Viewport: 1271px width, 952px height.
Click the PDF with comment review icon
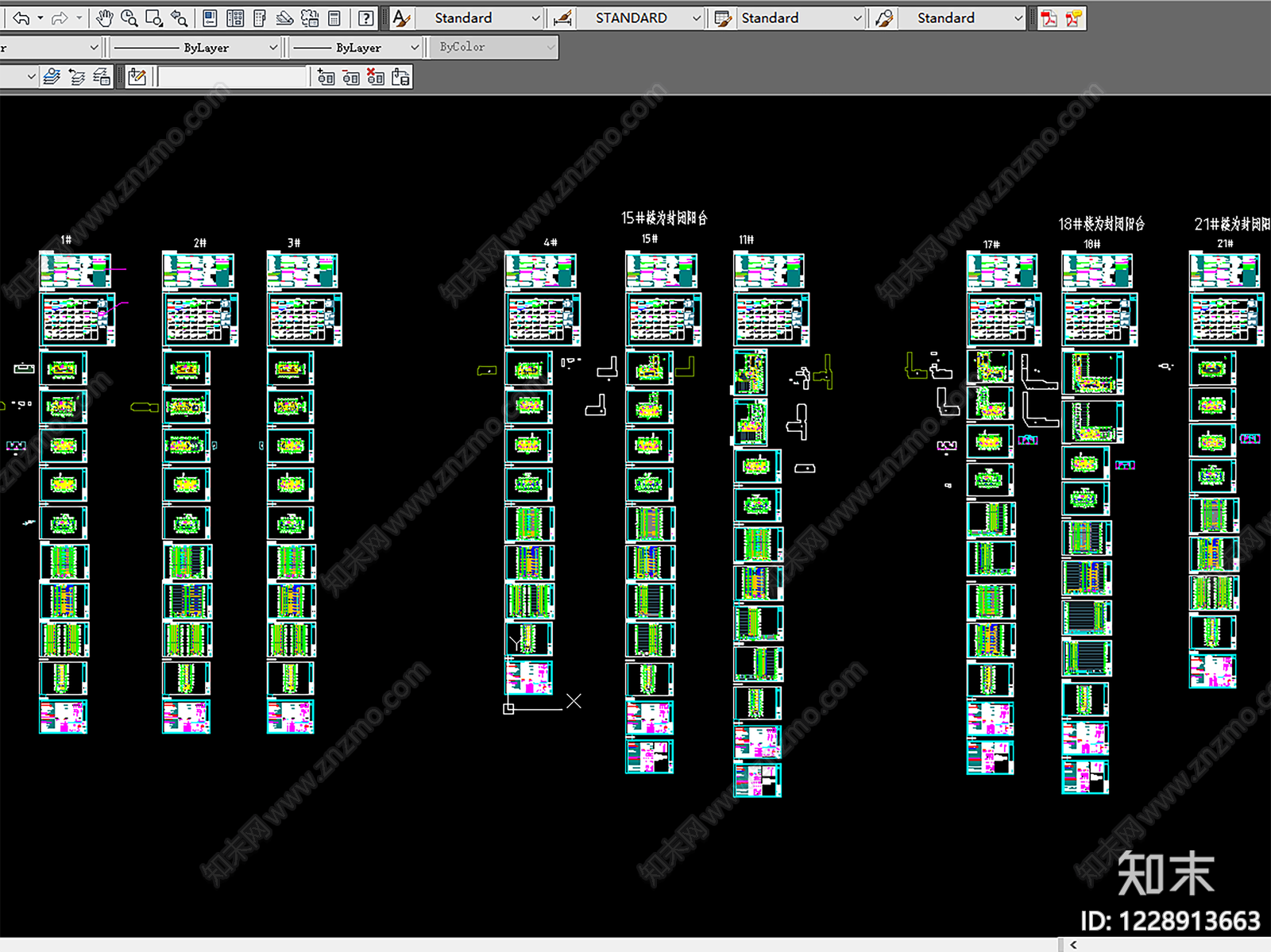point(1074,17)
